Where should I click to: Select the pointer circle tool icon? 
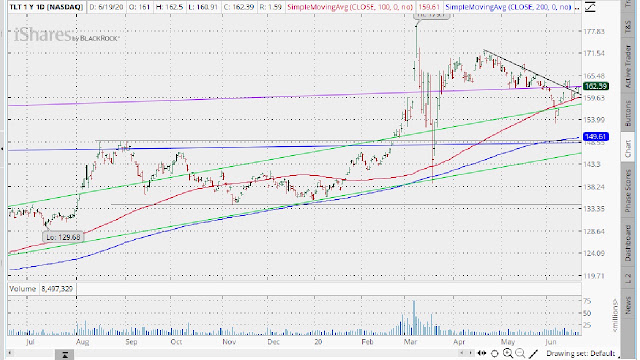tap(495, 353)
